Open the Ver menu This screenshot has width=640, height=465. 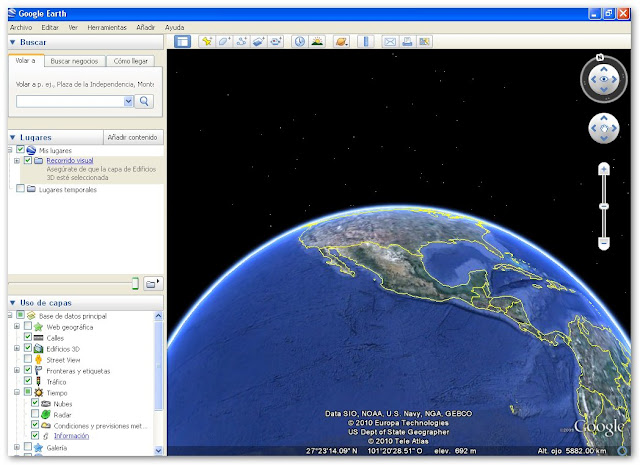click(x=73, y=27)
